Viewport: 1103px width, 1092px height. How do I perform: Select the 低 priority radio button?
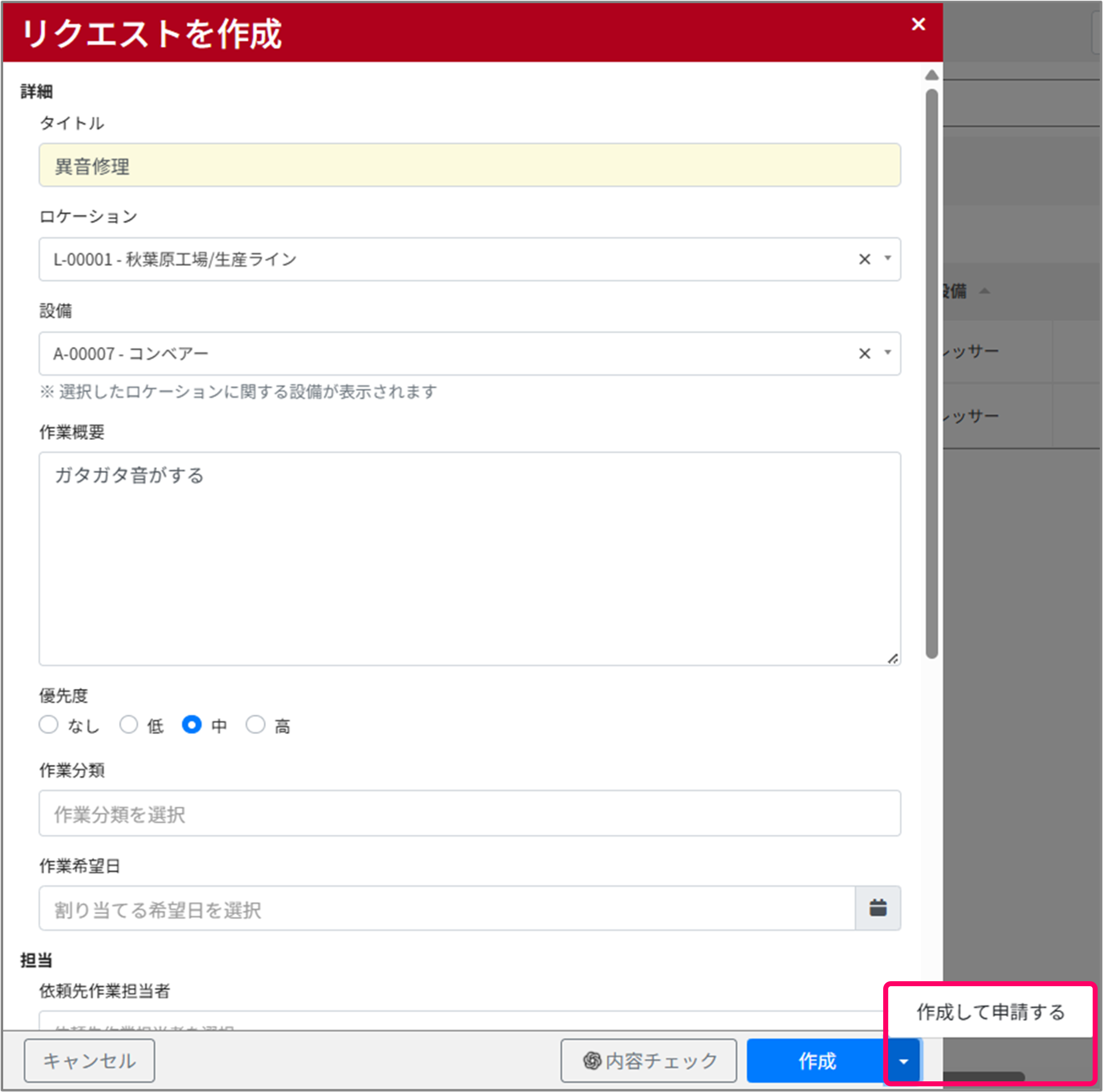coord(129,725)
